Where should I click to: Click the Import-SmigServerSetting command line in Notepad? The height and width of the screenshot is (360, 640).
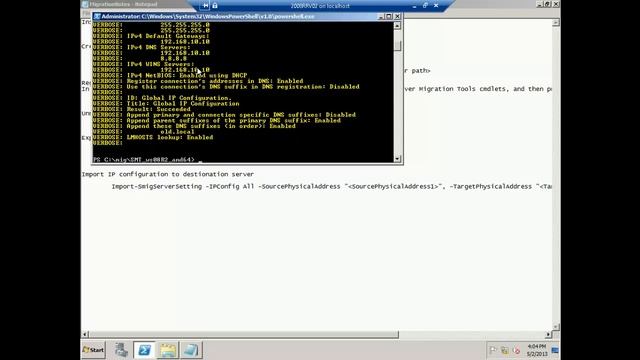pyautogui.click(x=331, y=187)
